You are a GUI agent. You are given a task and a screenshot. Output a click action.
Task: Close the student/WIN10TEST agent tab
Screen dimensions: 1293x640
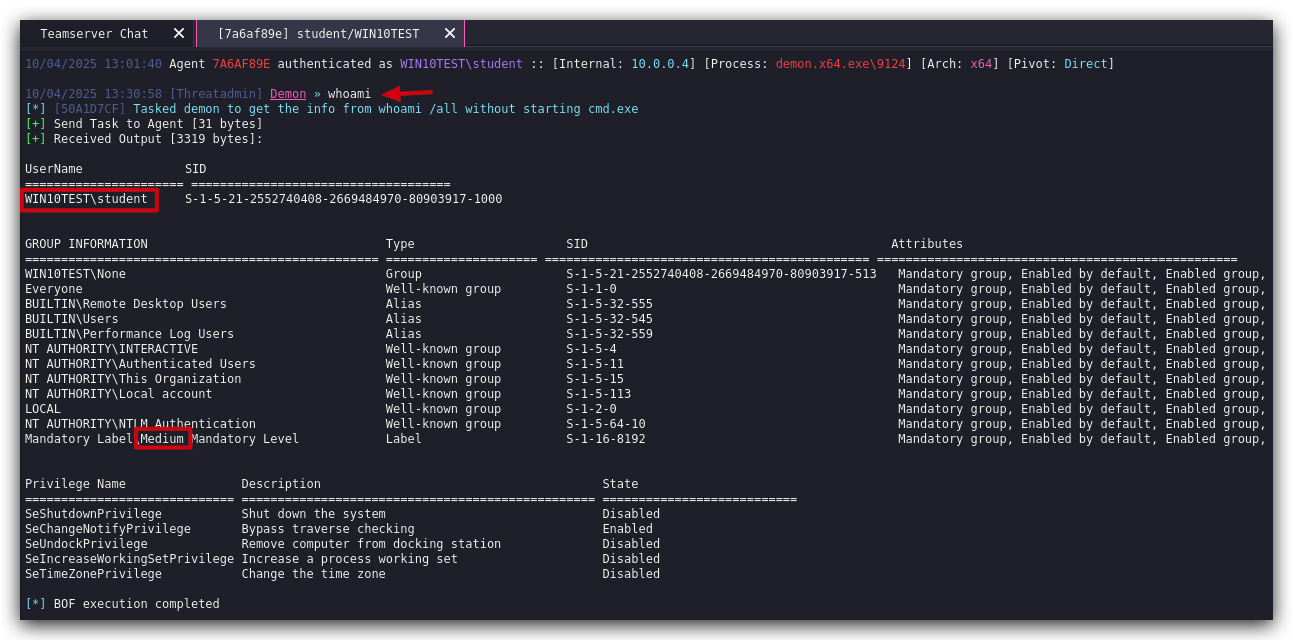point(450,34)
